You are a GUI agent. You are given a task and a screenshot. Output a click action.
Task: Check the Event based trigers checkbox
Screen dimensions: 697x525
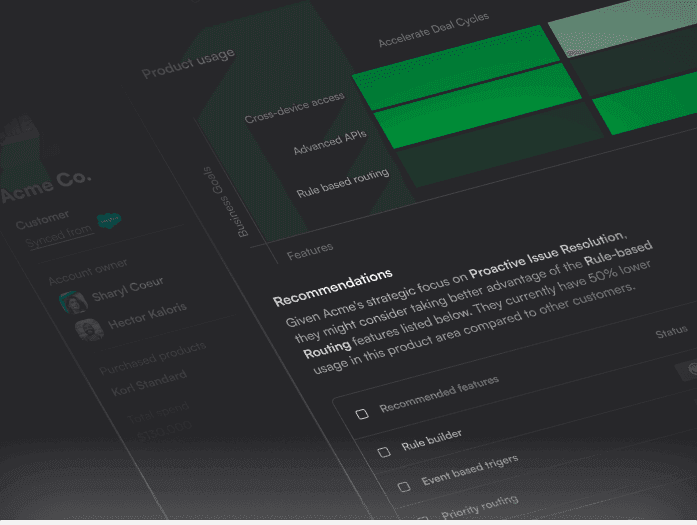coord(404,487)
